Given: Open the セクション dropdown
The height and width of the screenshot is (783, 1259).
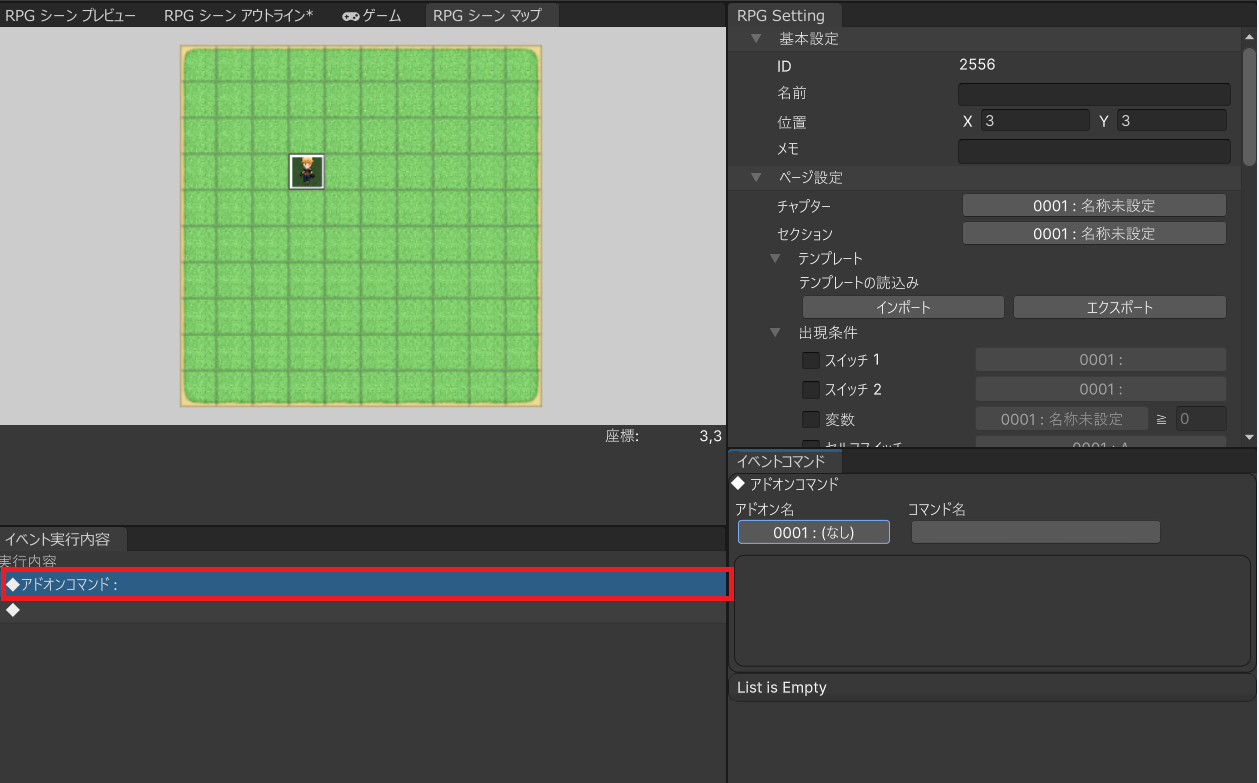Looking at the screenshot, I should coord(1093,233).
